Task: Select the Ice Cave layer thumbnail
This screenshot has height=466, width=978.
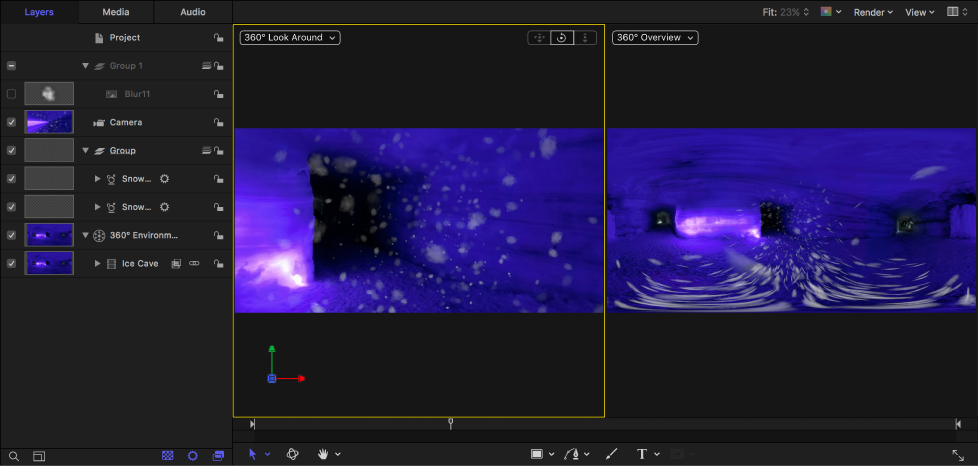Action: [49, 263]
